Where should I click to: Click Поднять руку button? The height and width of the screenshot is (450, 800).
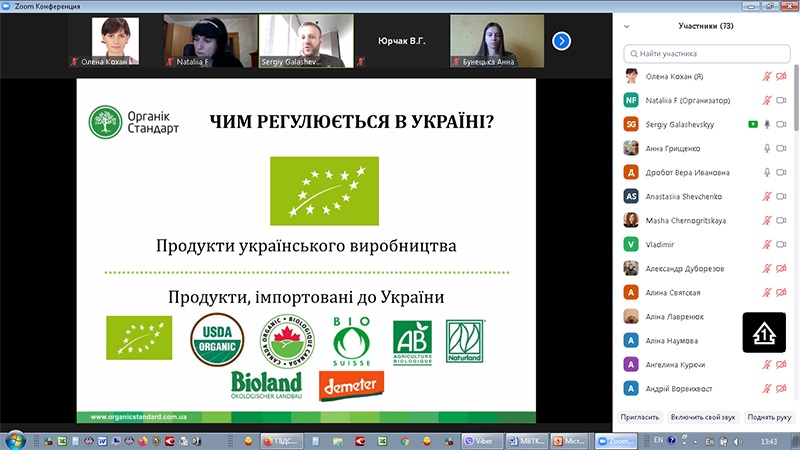tap(769, 417)
